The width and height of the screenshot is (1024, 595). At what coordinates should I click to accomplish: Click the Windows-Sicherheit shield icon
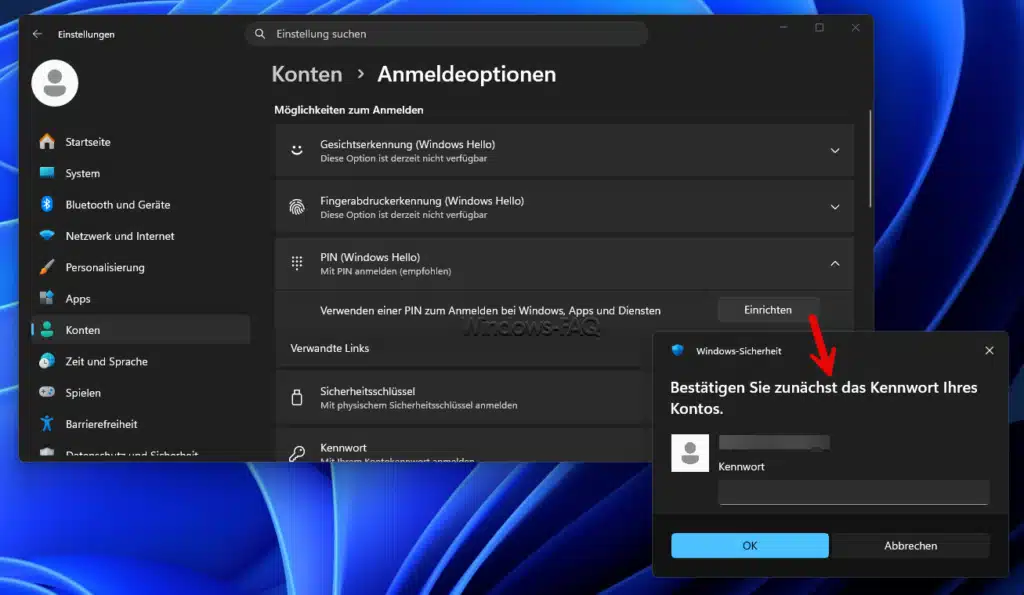[x=678, y=350]
